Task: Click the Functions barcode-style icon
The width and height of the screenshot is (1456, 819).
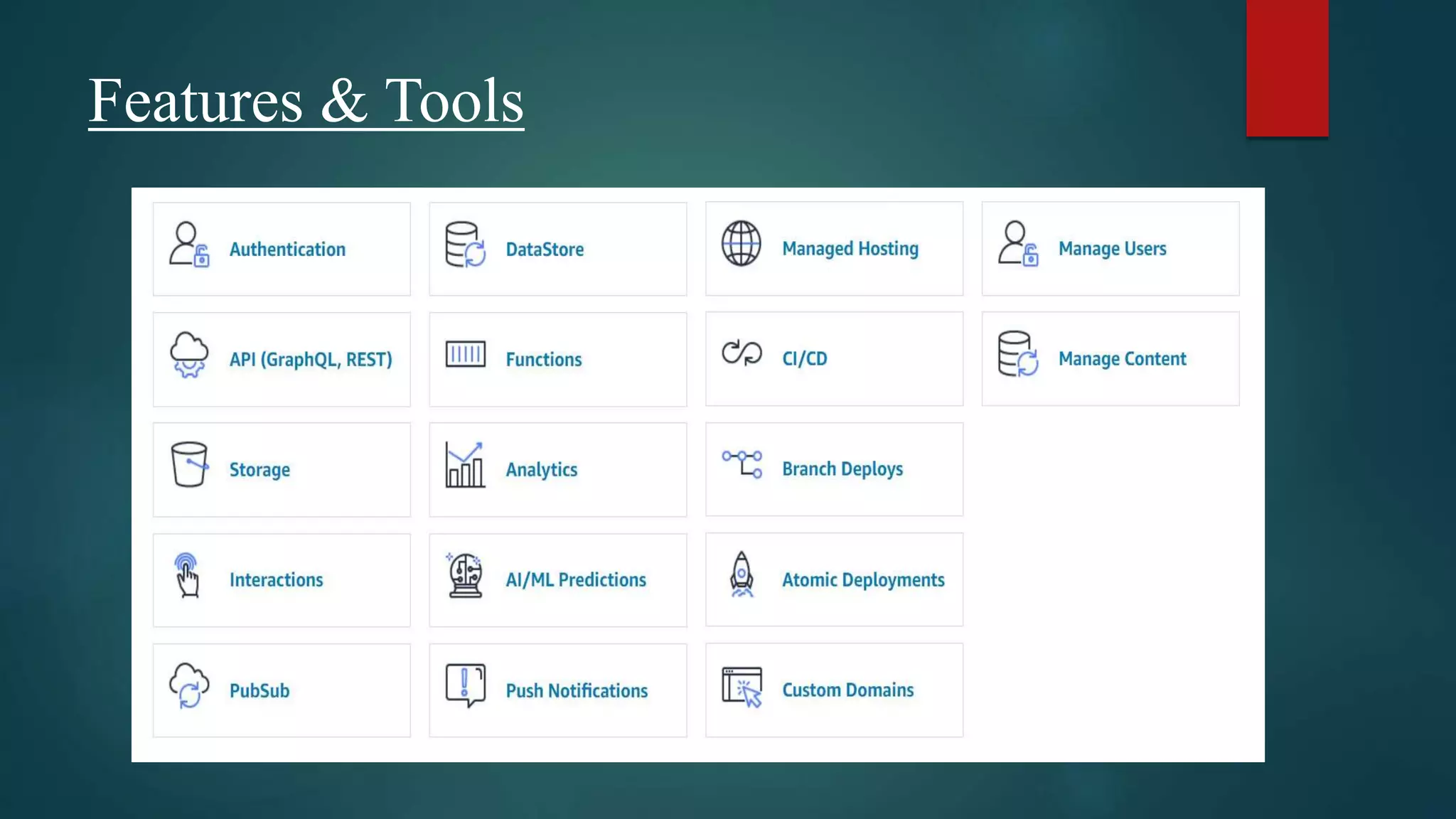Action: click(x=466, y=354)
